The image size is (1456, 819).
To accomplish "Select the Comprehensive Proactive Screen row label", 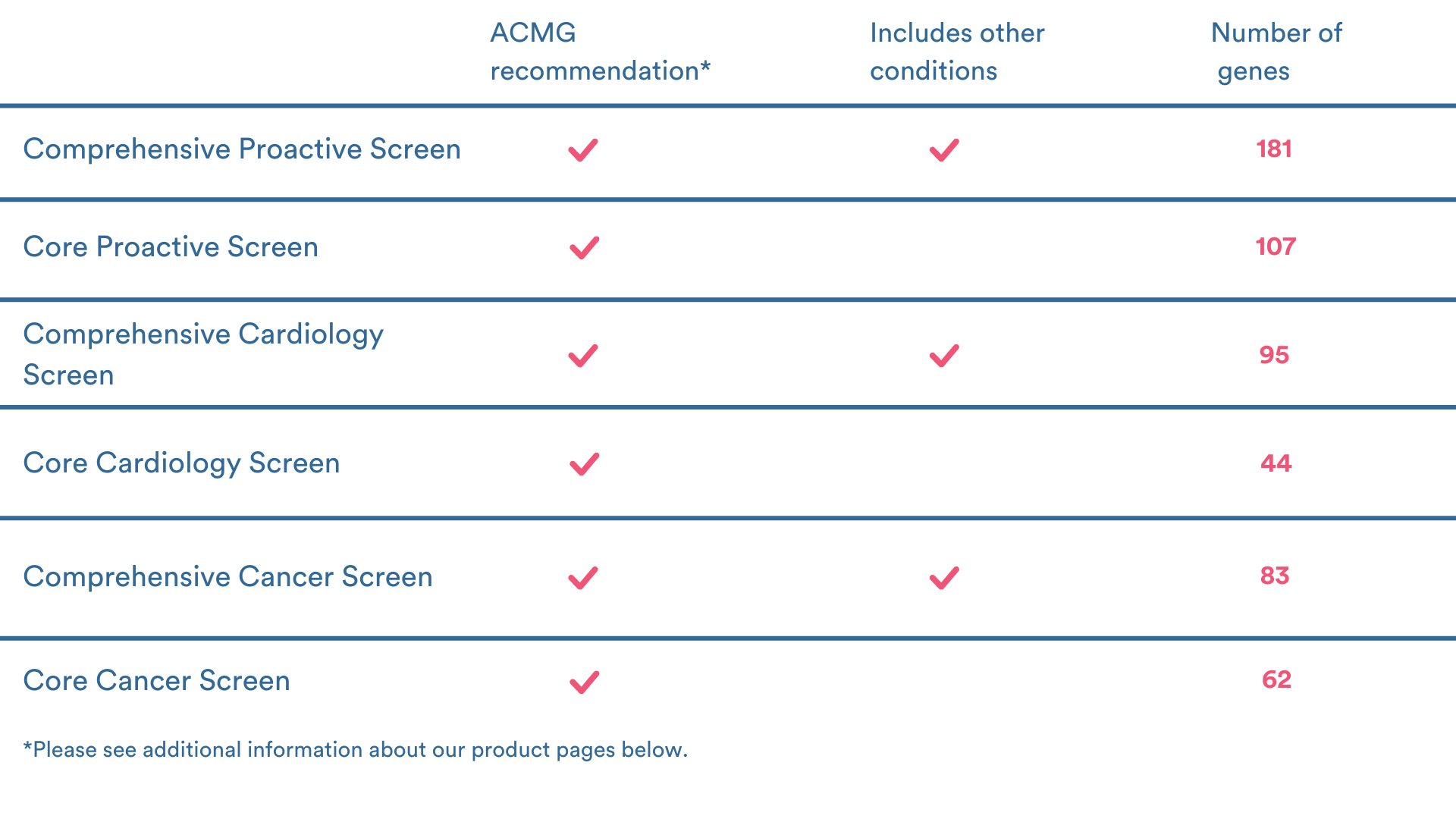I will [242, 149].
